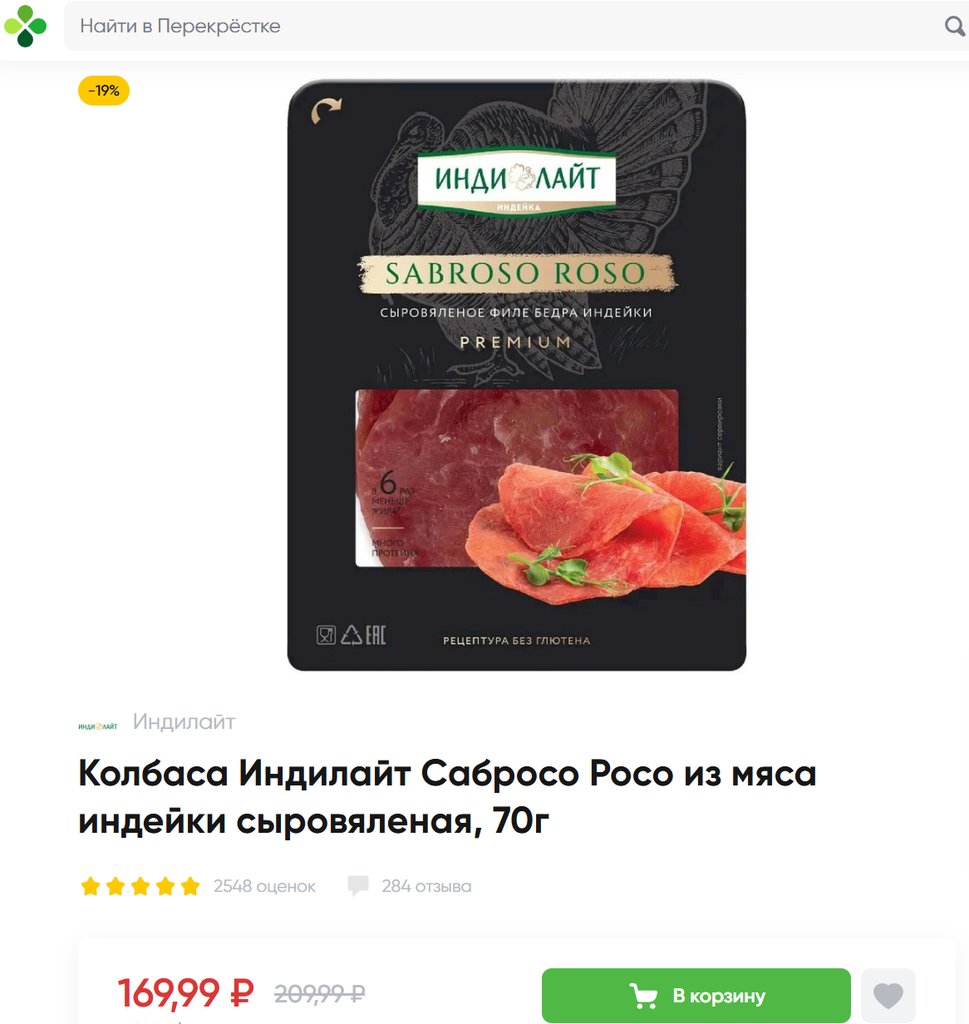
Task: Open the 284 отзыва reviews link
Action: point(426,886)
